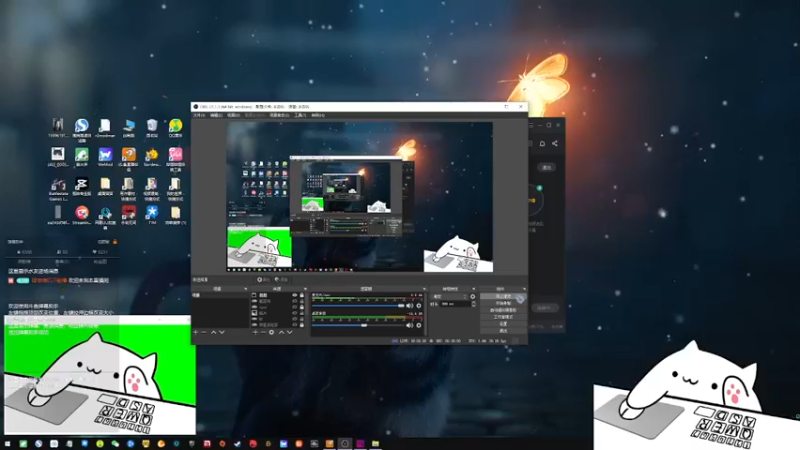The height and width of the screenshot is (450, 800).
Task: Open Steam from the taskbar
Action: coord(237,443)
